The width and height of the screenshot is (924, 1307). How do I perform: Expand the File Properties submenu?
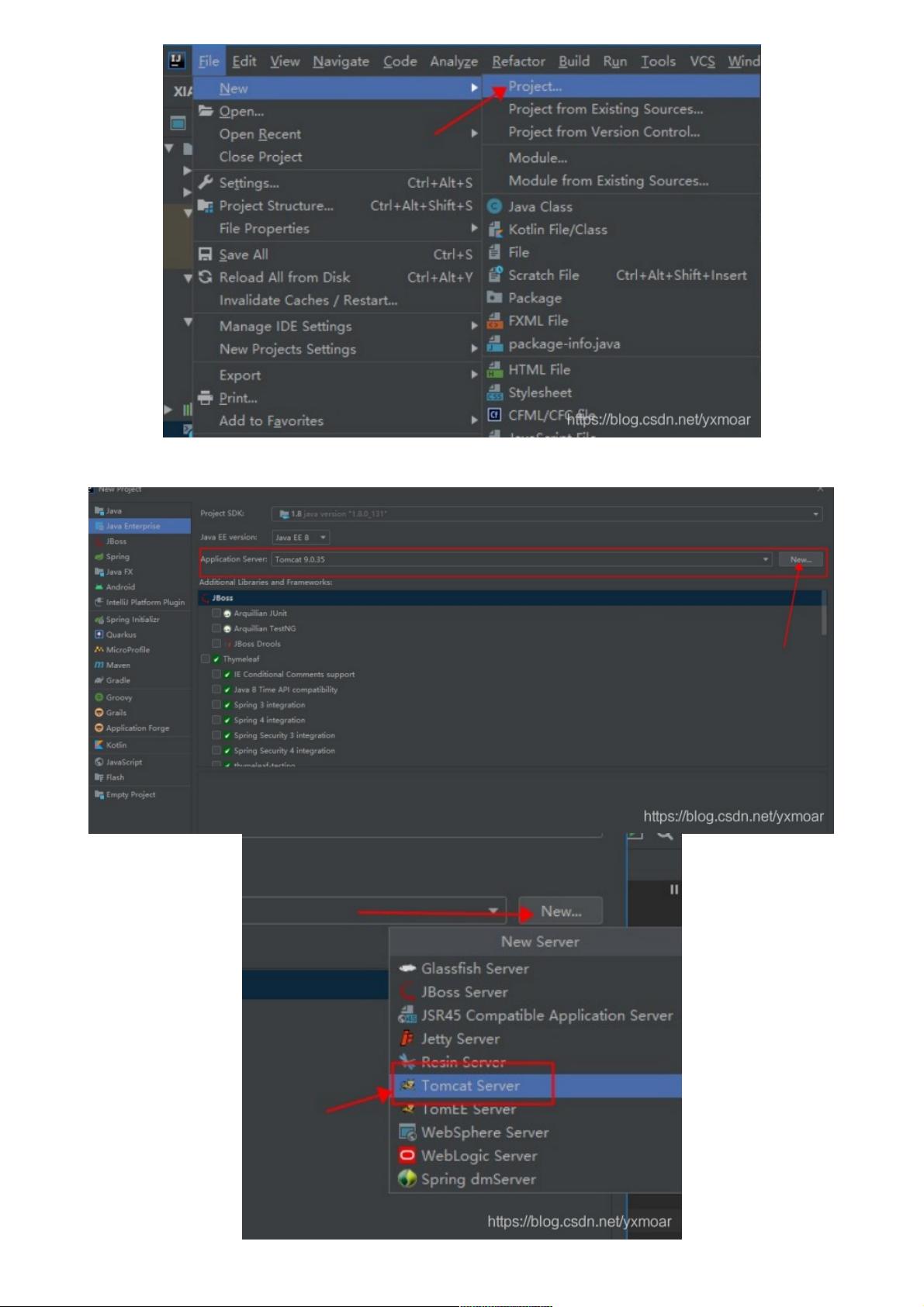click(336, 228)
